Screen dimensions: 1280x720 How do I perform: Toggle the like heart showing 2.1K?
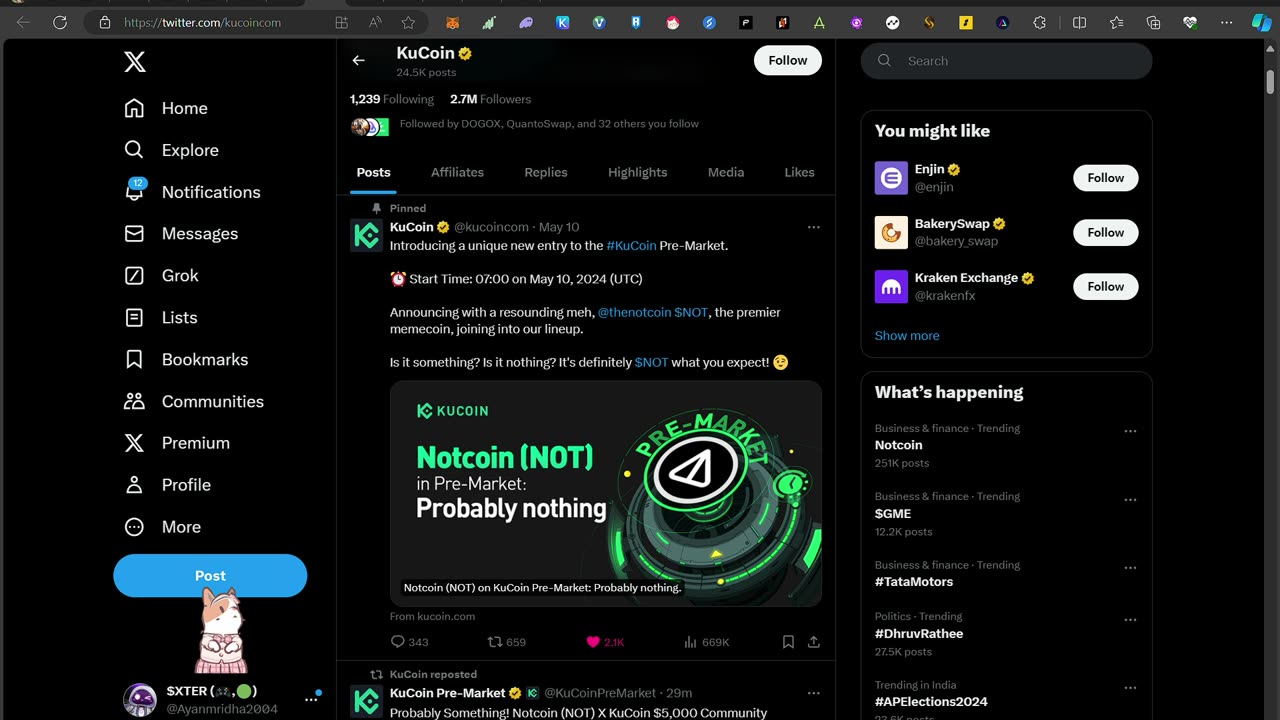[x=605, y=642]
